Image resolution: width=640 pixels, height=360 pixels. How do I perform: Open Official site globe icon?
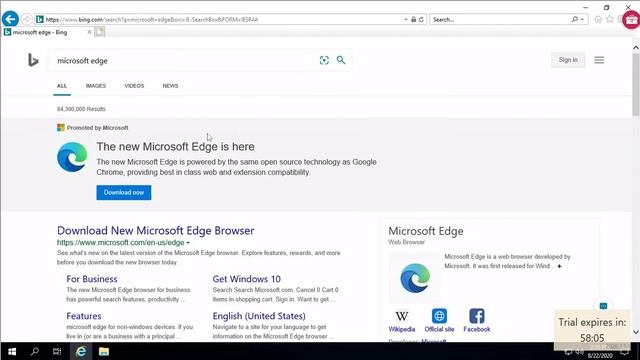pos(439,316)
